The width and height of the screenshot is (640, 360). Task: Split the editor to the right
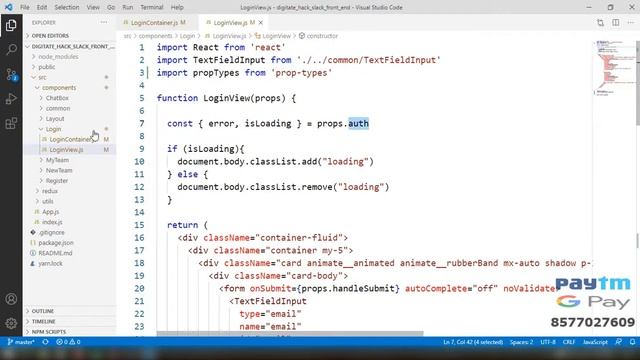coord(616,23)
